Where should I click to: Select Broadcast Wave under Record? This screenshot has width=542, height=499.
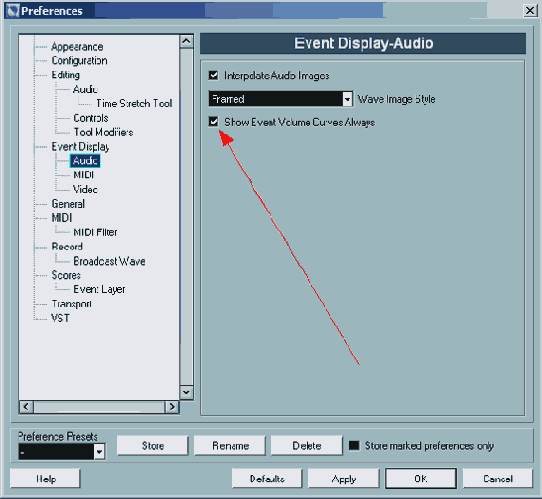(x=109, y=261)
